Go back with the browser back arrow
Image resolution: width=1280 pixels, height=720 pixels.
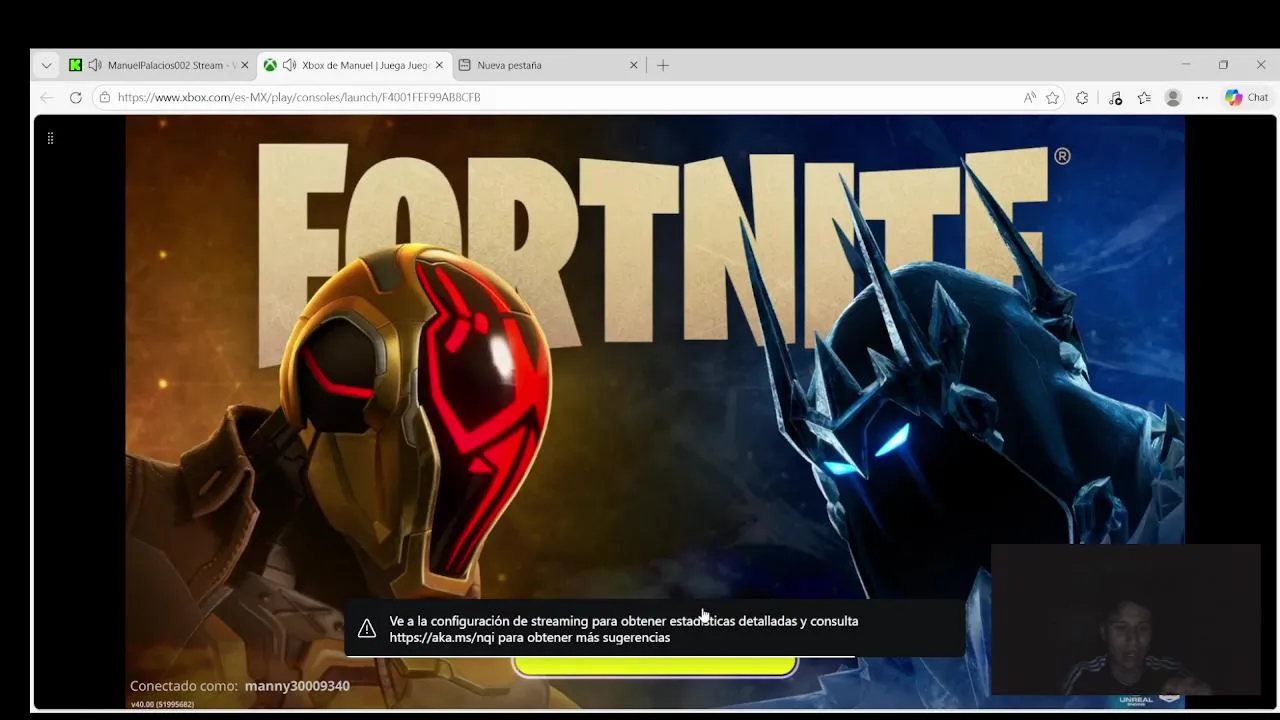pos(46,97)
